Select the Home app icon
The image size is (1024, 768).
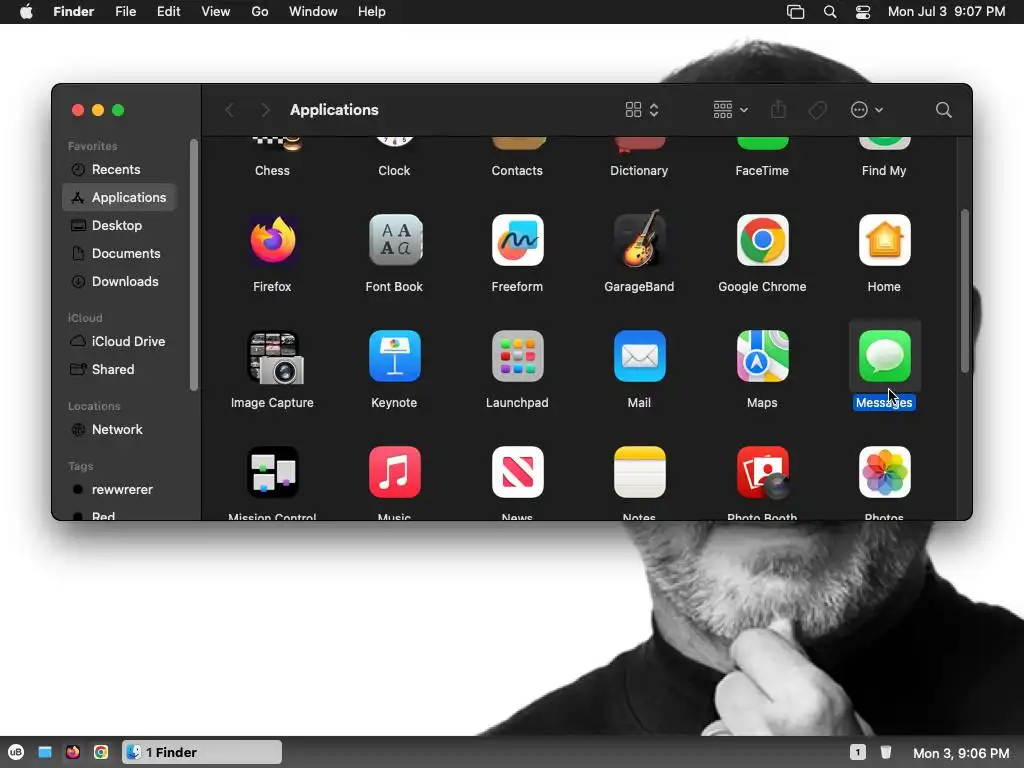(884, 240)
